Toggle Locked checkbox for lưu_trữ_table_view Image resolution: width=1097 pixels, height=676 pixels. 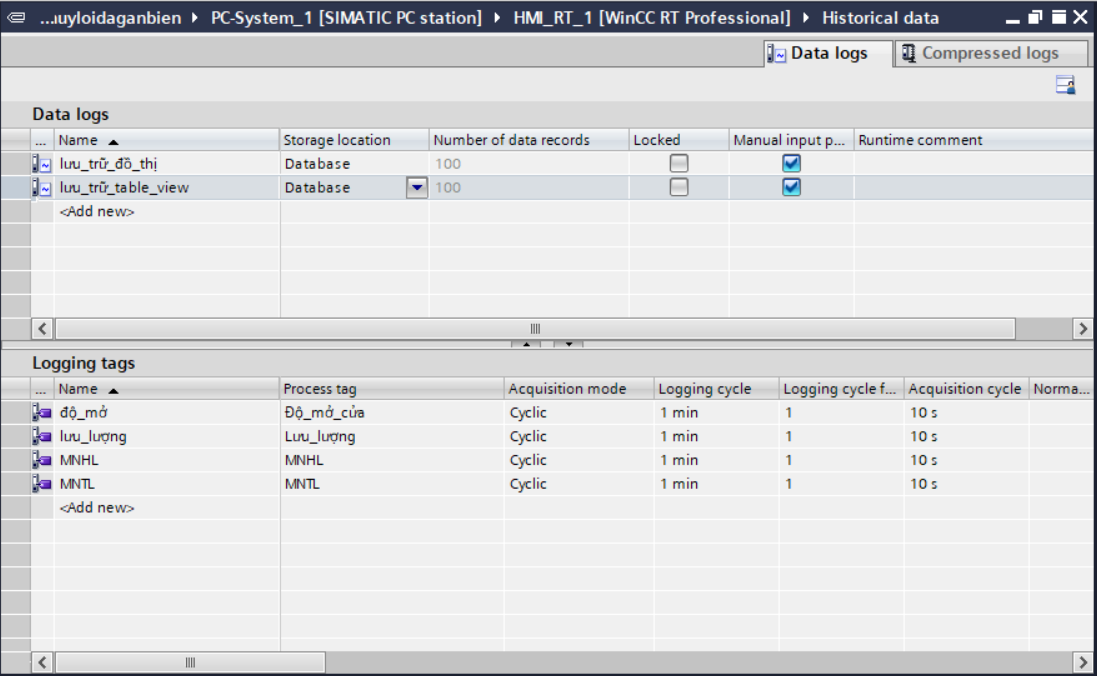(679, 188)
